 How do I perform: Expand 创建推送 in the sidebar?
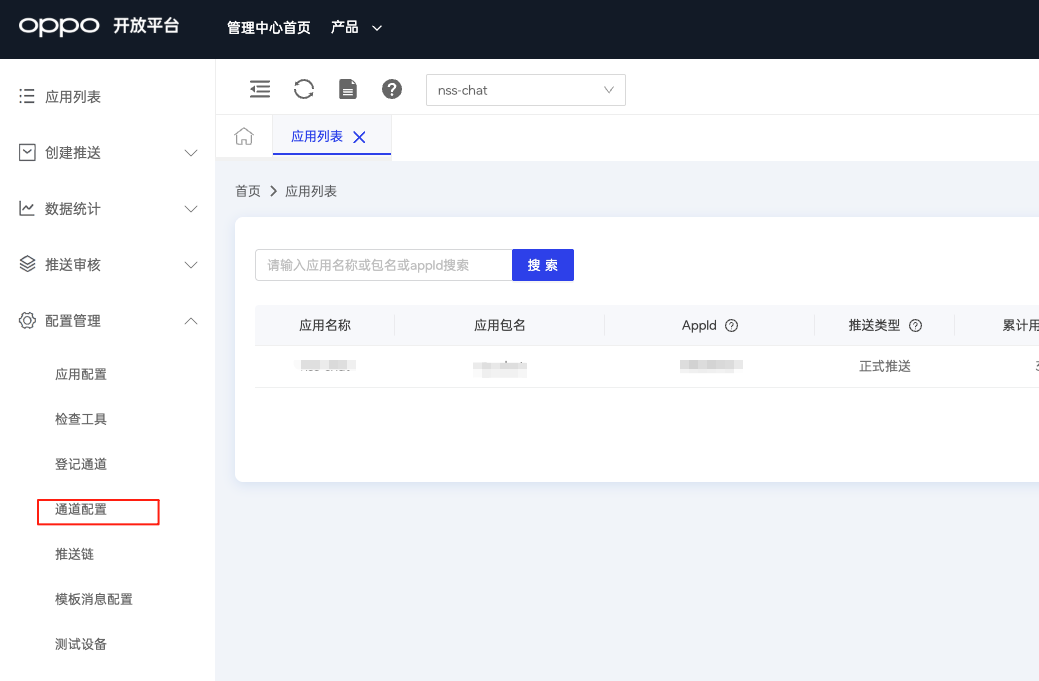(x=107, y=153)
